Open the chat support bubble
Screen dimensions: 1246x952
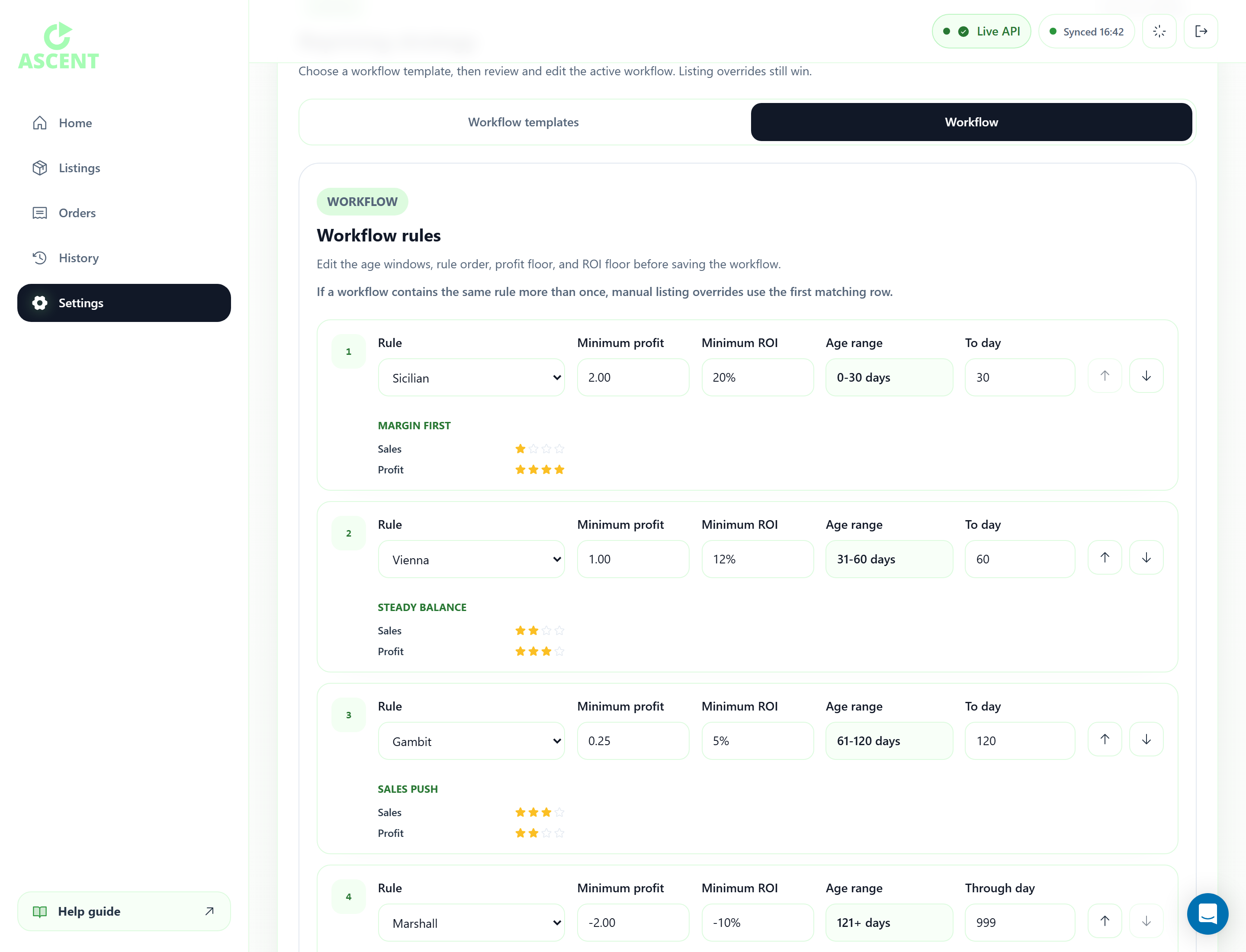[1207, 914]
